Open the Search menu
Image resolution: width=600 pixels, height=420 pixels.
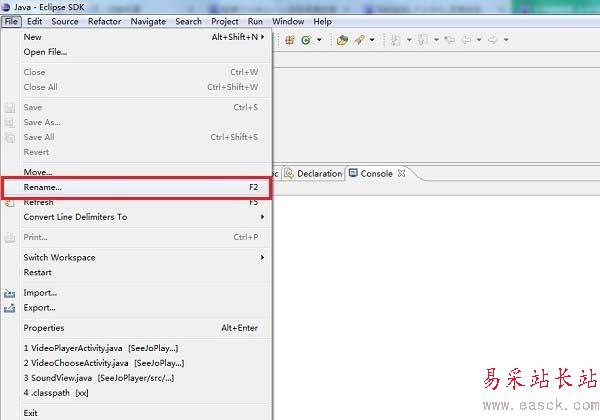[x=188, y=21]
